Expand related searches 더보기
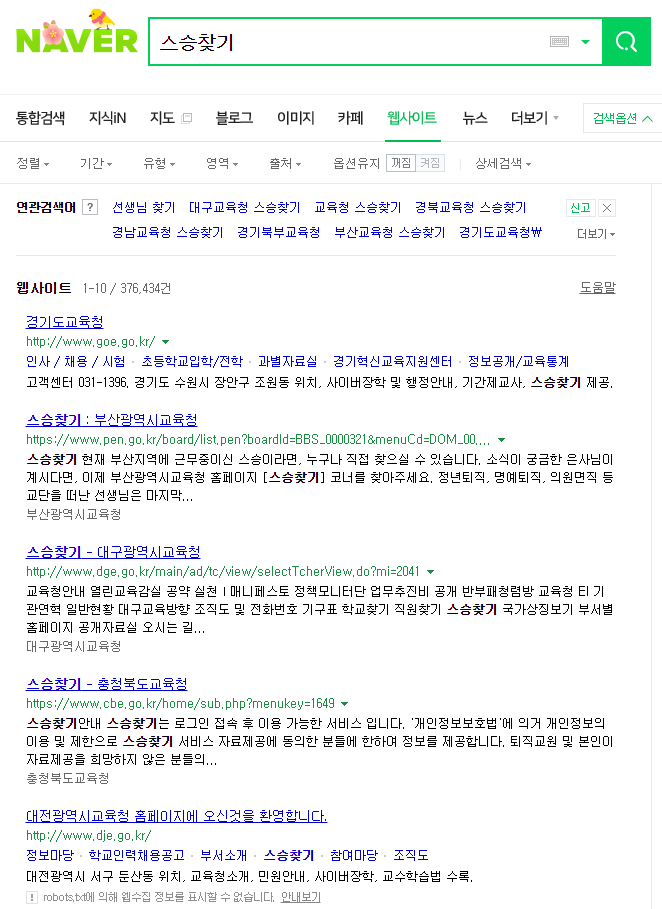 point(596,234)
